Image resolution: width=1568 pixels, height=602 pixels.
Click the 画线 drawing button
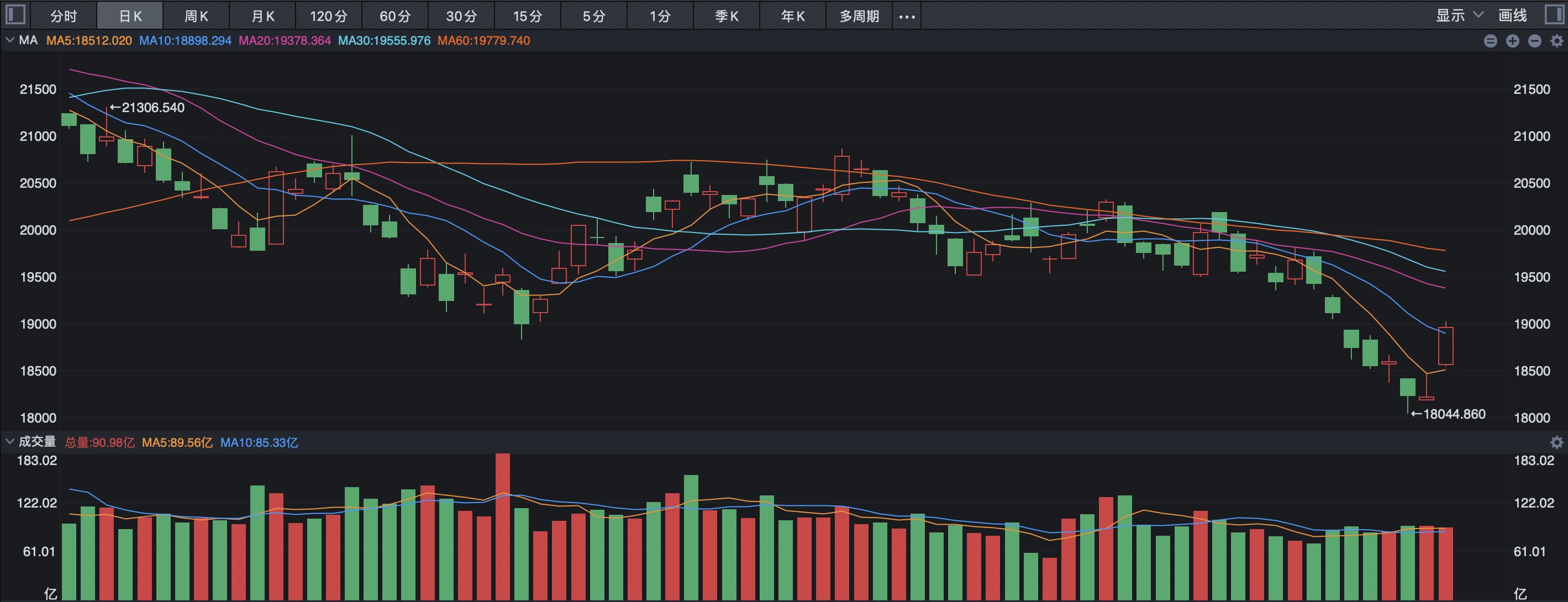click(x=1512, y=16)
